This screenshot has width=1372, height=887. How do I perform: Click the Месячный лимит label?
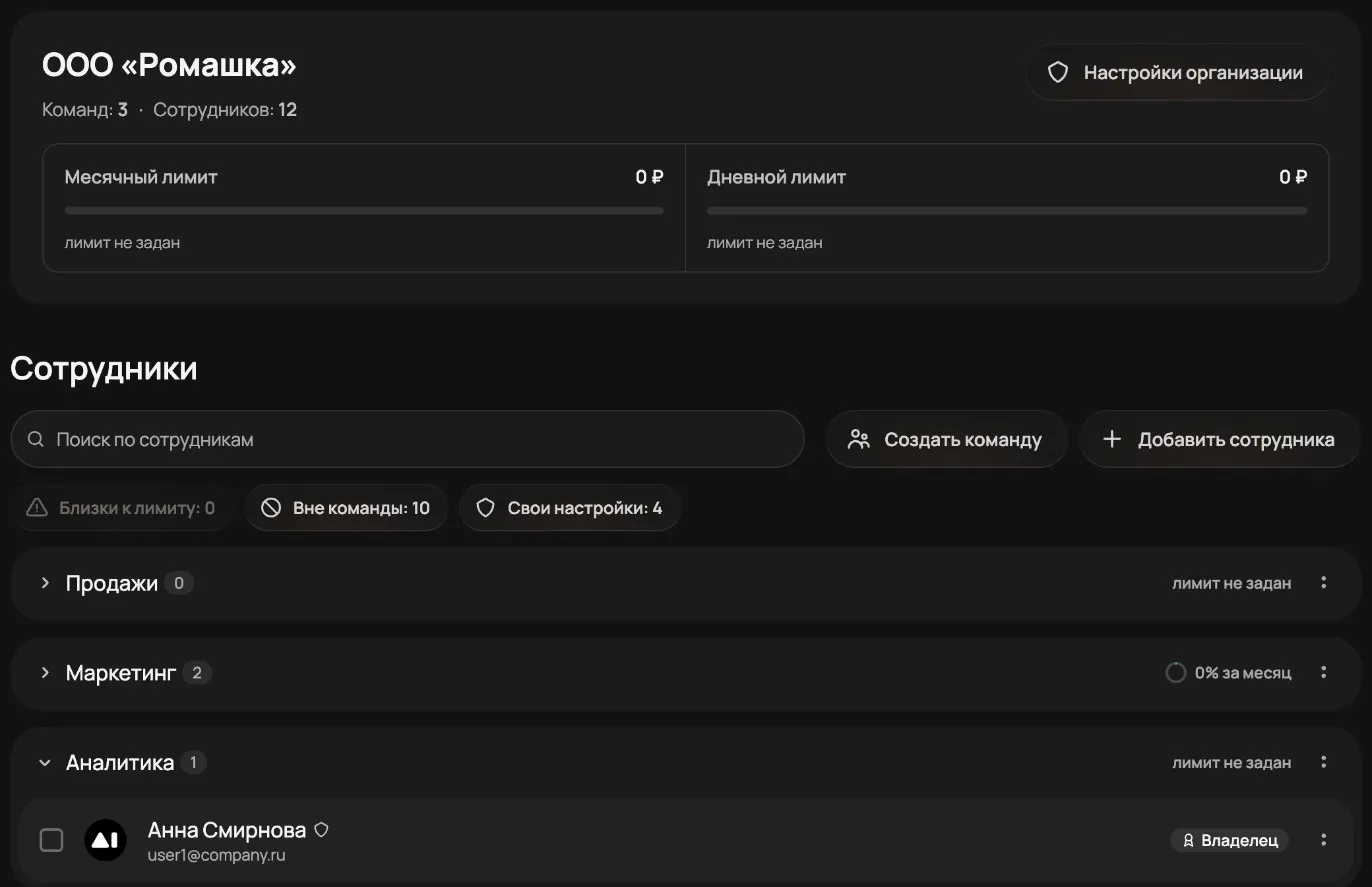[141, 177]
